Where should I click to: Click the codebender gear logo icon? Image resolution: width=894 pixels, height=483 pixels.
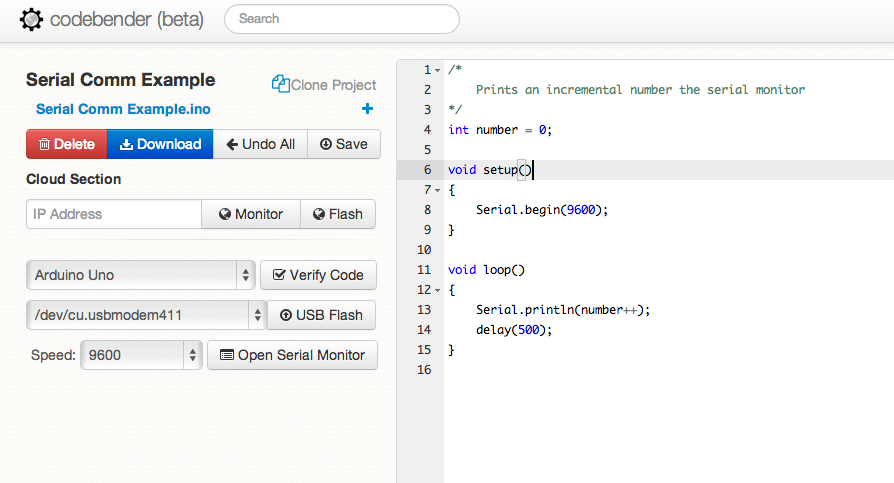pyautogui.click(x=31, y=19)
